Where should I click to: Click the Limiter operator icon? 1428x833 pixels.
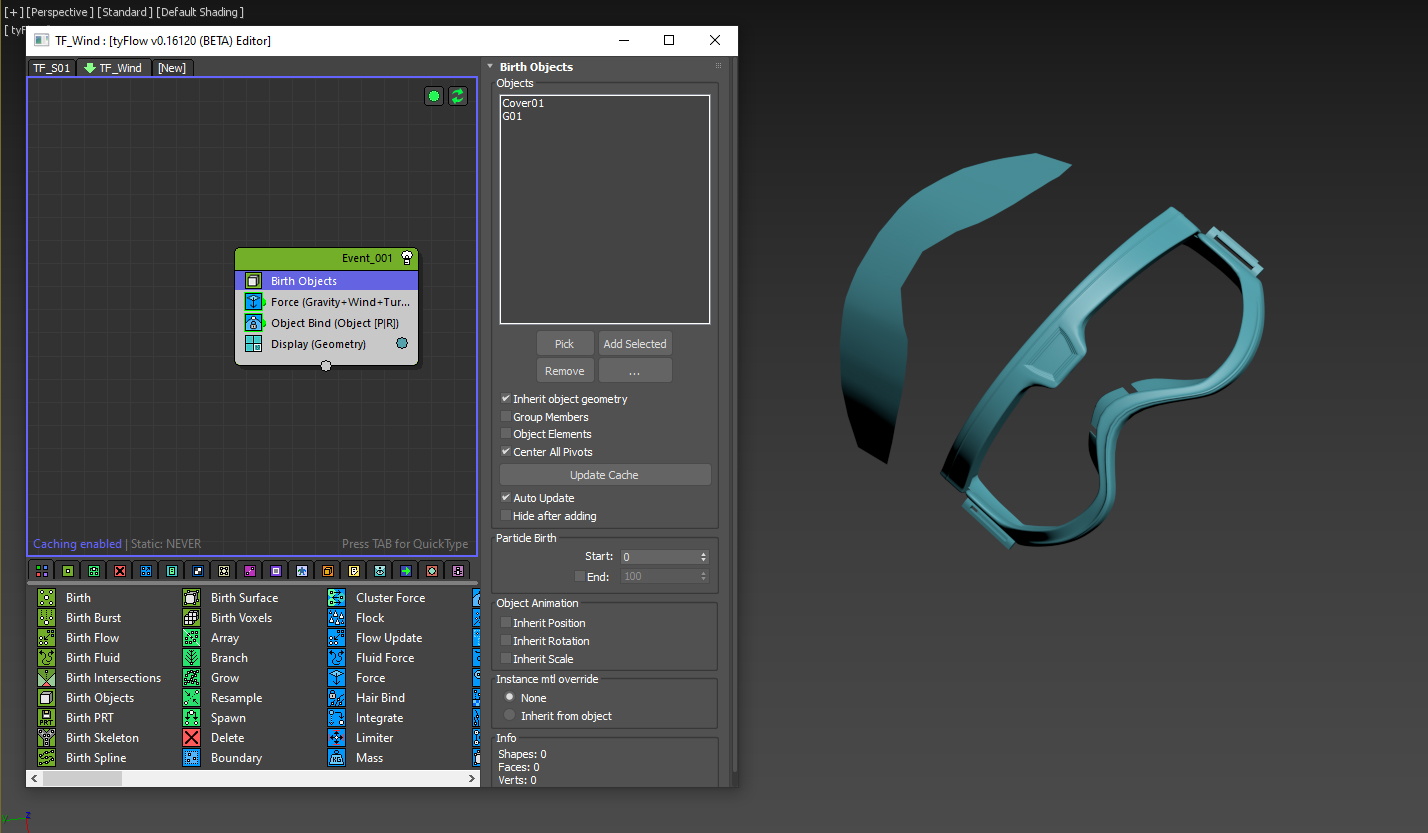[x=337, y=737]
